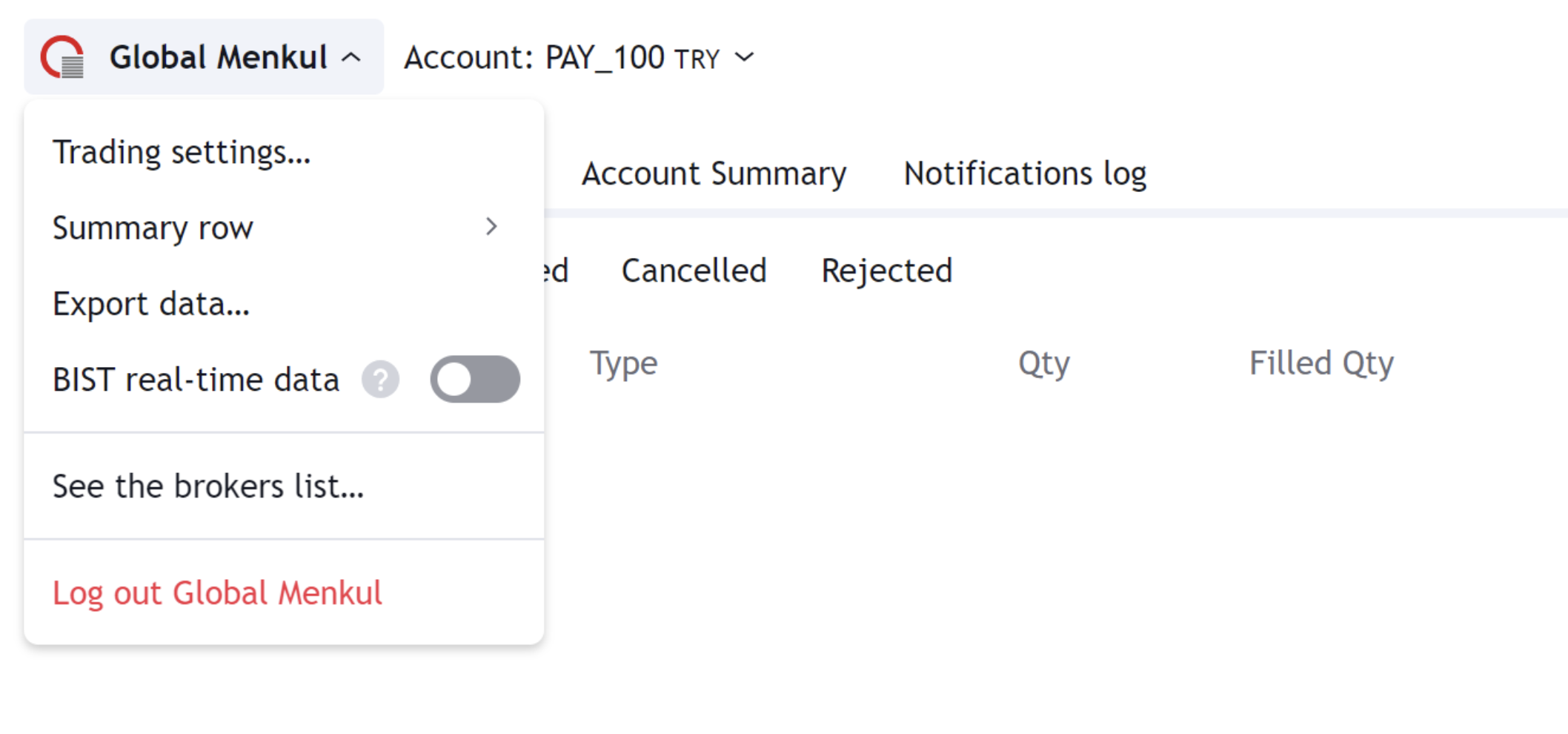The width and height of the screenshot is (1568, 734).
Task: Open the Notifications log tab
Action: (x=1025, y=173)
